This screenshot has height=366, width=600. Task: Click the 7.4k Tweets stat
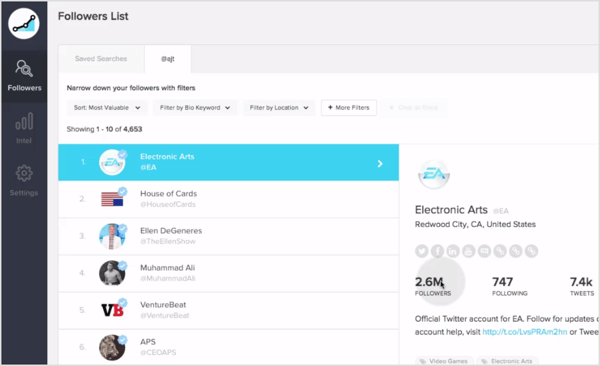pyautogui.click(x=582, y=286)
